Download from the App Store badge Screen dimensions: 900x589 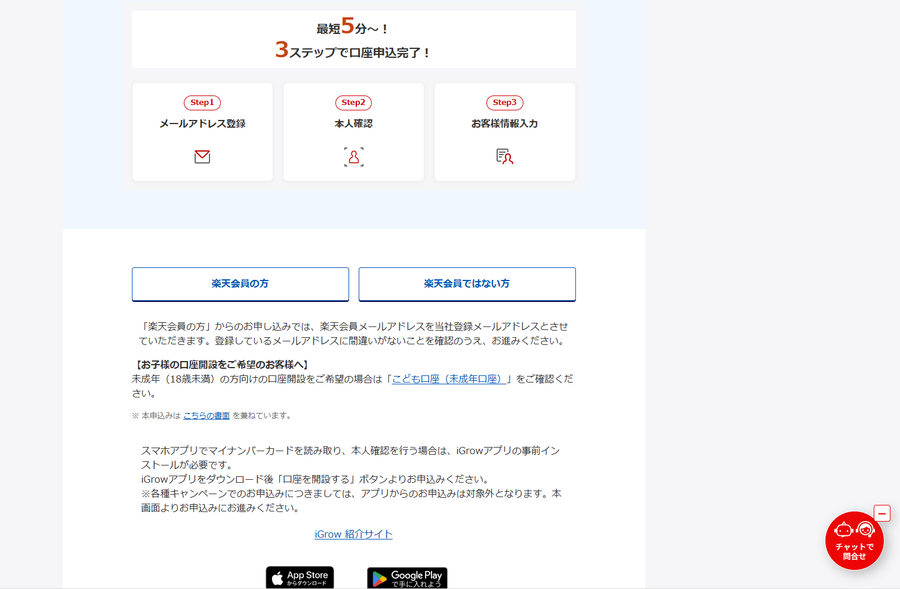(x=300, y=578)
